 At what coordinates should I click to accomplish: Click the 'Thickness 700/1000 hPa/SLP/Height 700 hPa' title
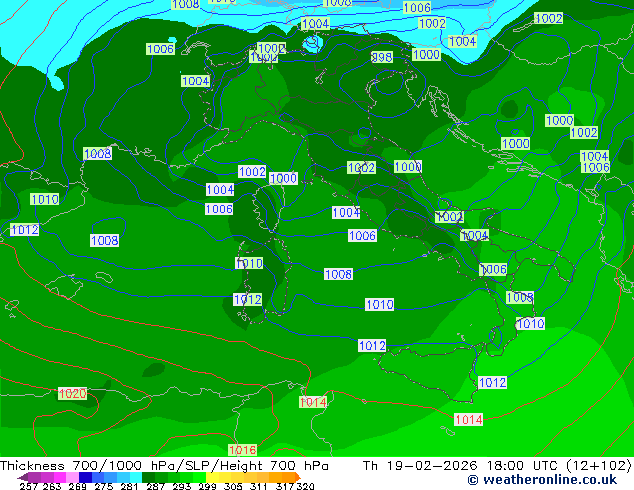pos(164,466)
